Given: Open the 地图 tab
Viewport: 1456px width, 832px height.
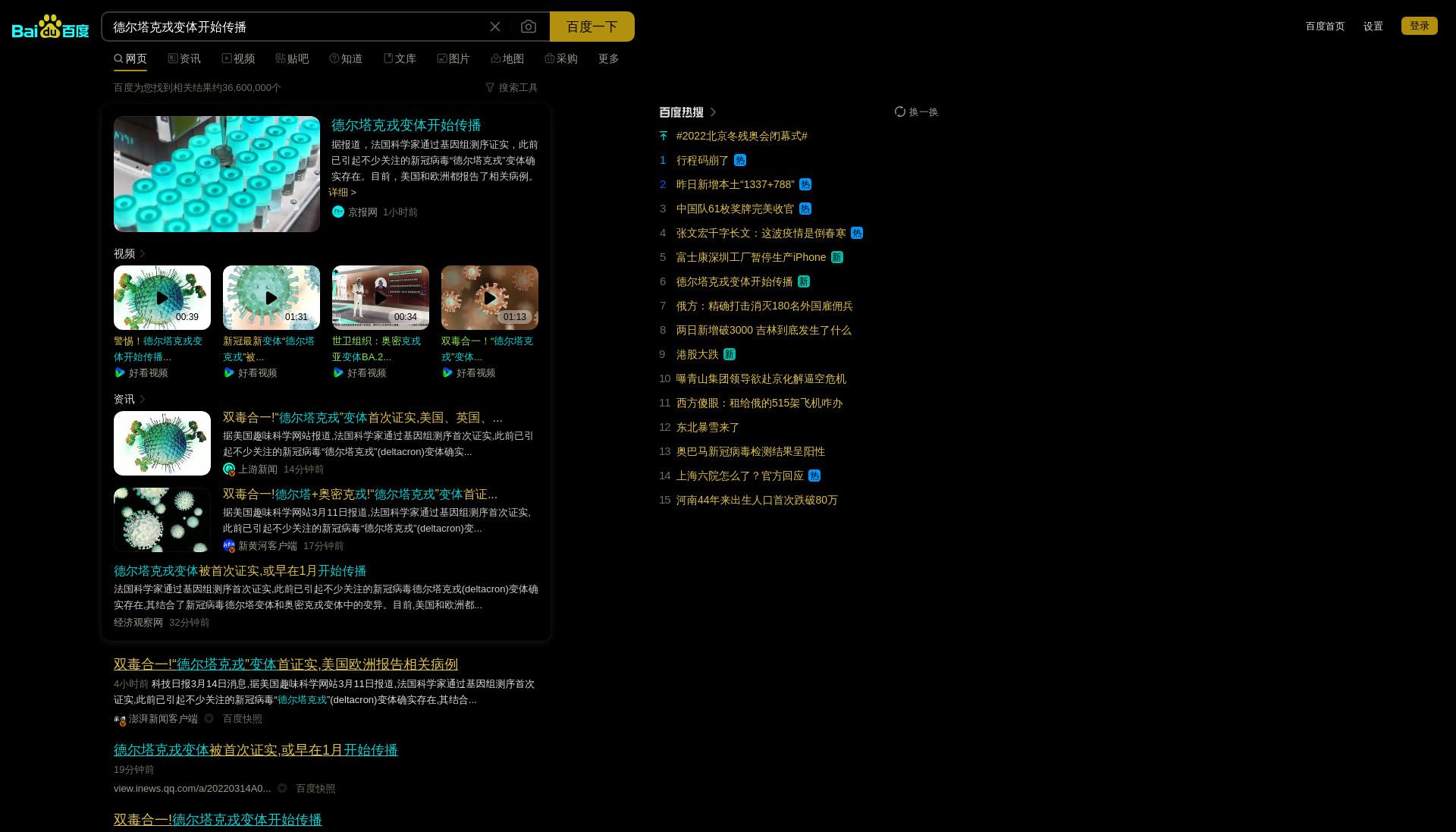Looking at the screenshot, I should click(507, 58).
